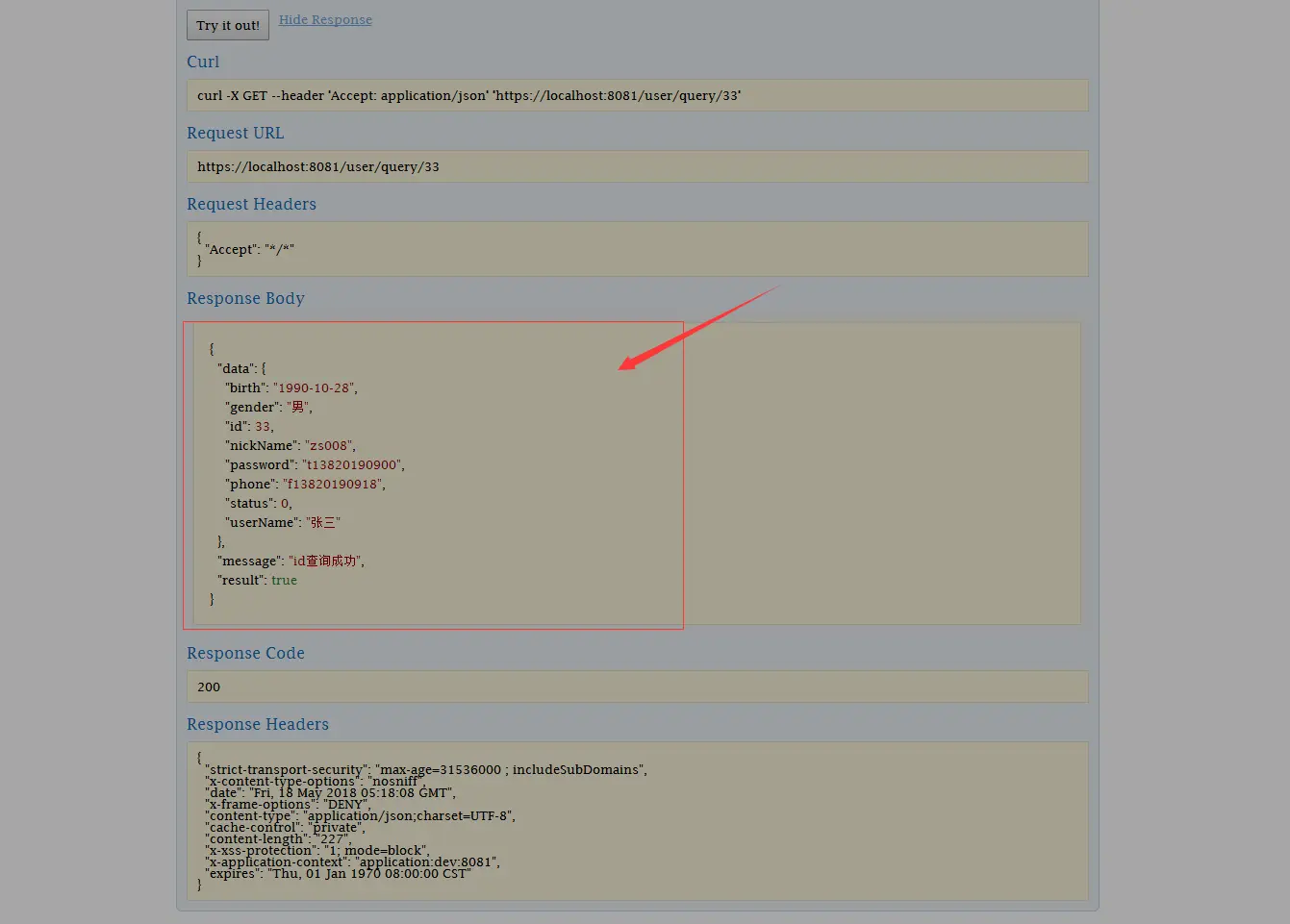Click the response code value 200
Screen dimensions: 1290x924
pyautogui.click(x=209, y=687)
